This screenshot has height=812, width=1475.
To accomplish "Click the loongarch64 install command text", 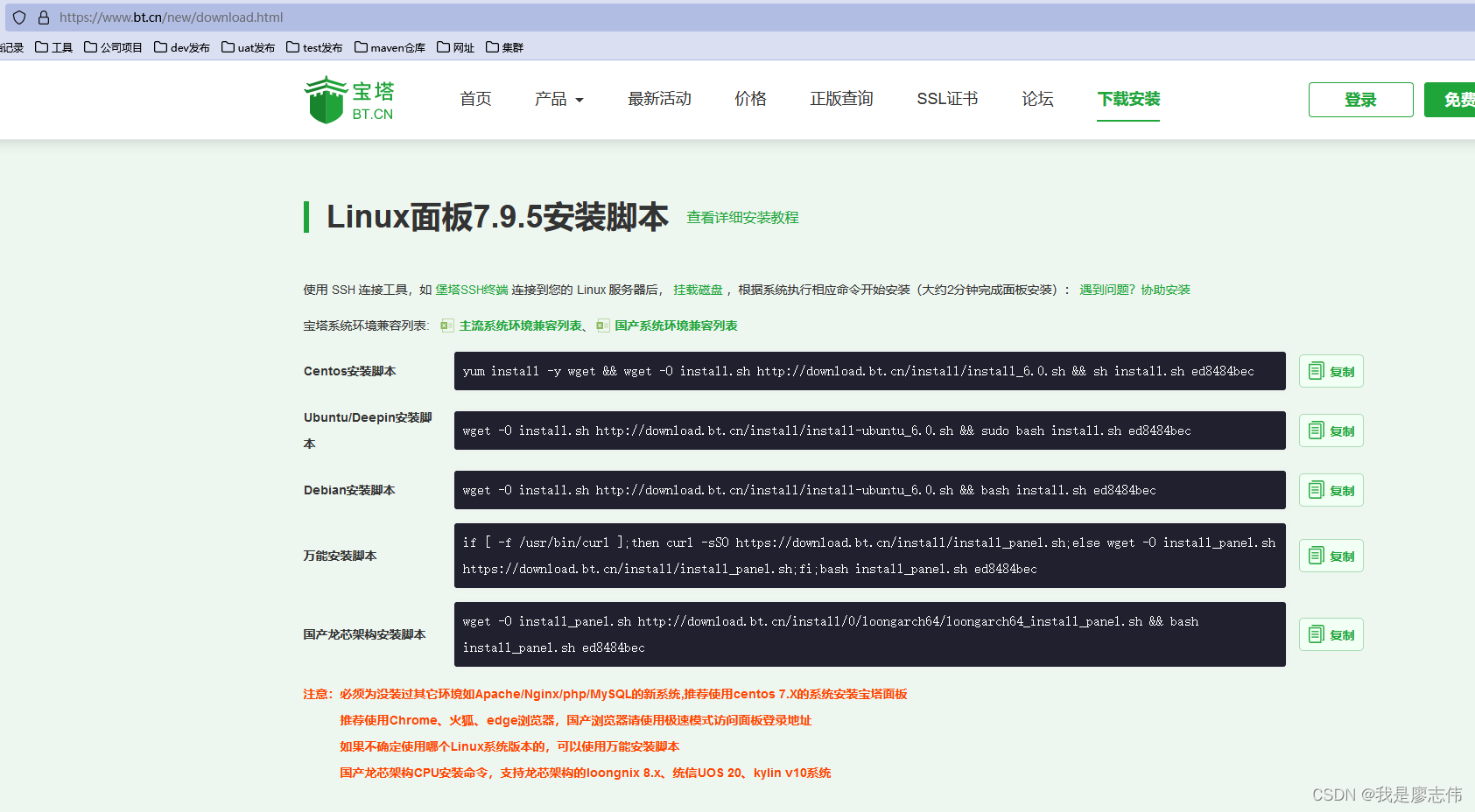I will click(x=831, y=634).
